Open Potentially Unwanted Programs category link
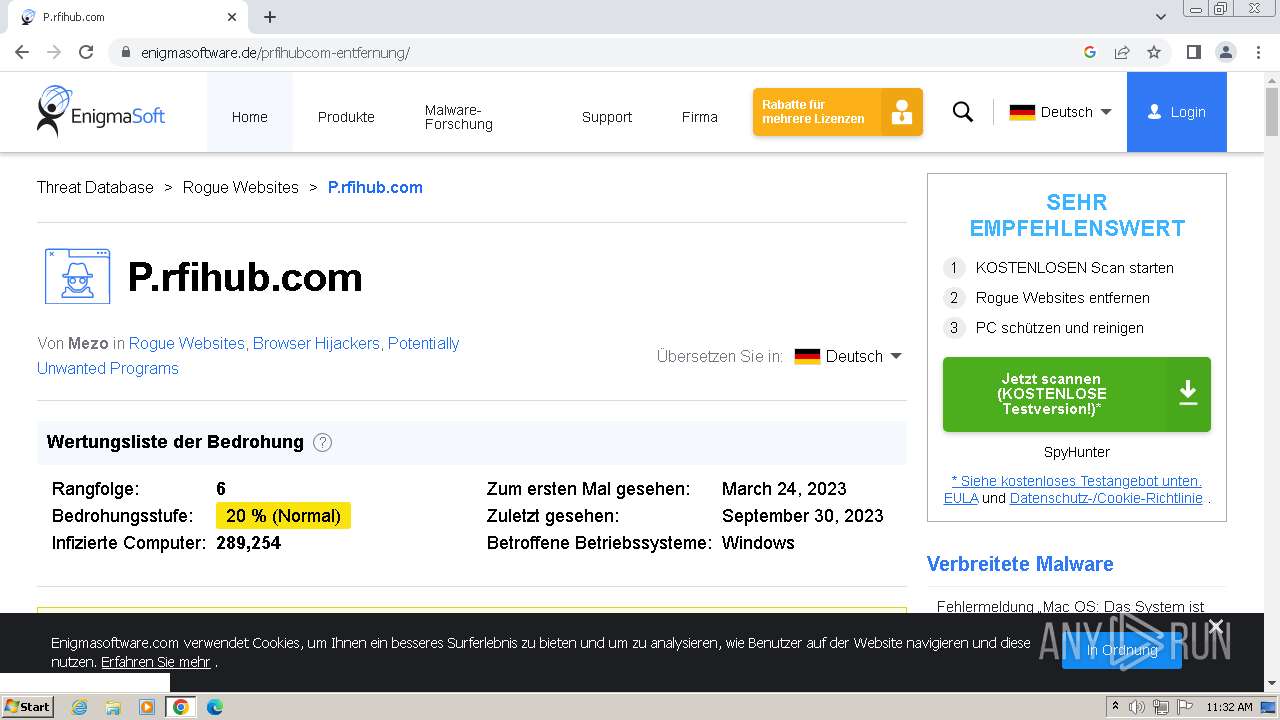This screenshot has width=1280, height=720. click(248, 355)
